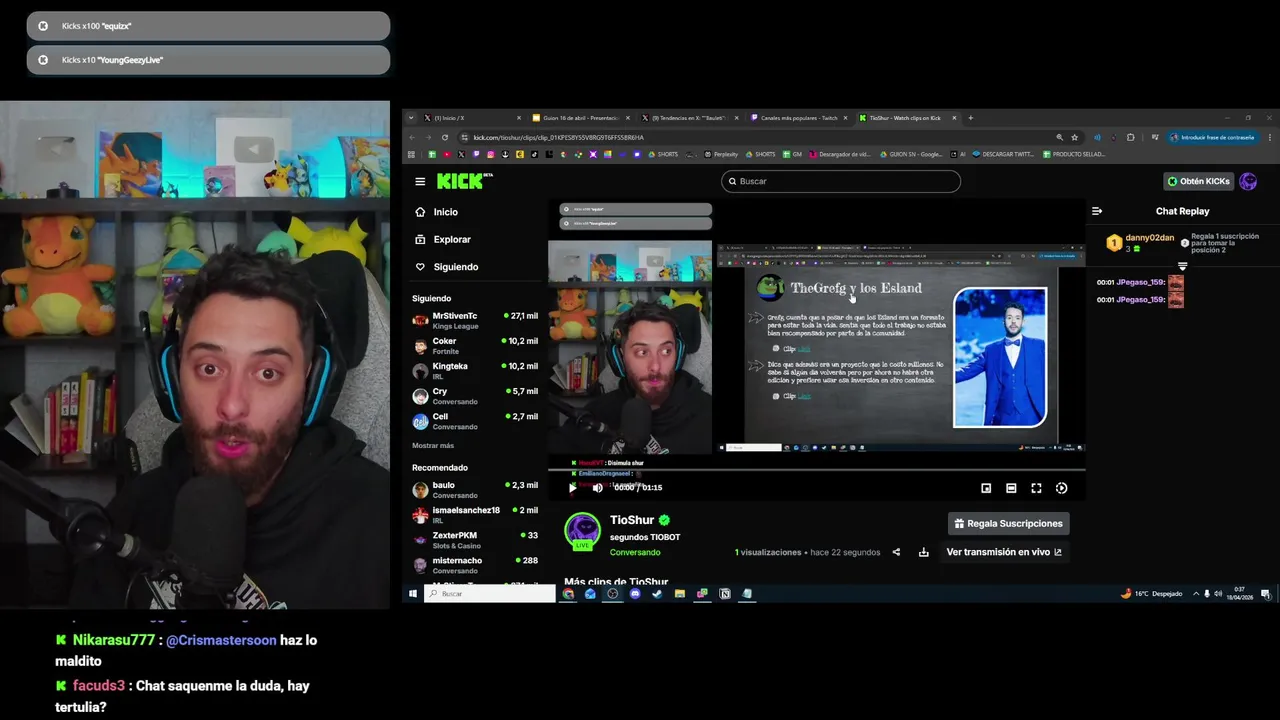The image size is (1280, 720).
Task: Open the Kick hamburger sidebar menu
Action: pos(420,182)
